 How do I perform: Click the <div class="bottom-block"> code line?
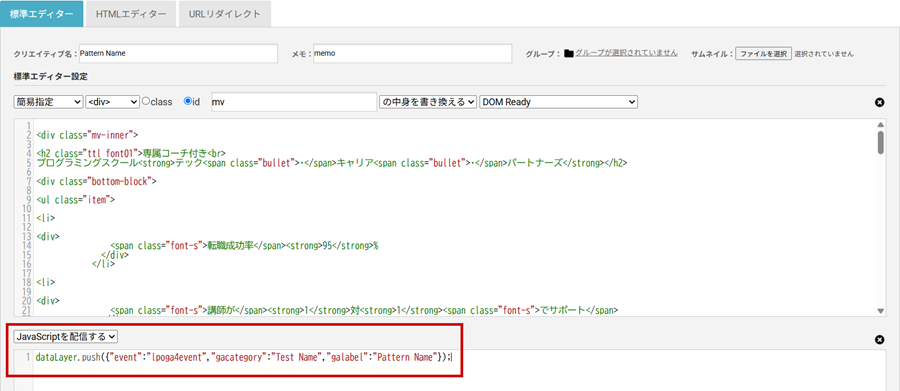coord(96,181)
